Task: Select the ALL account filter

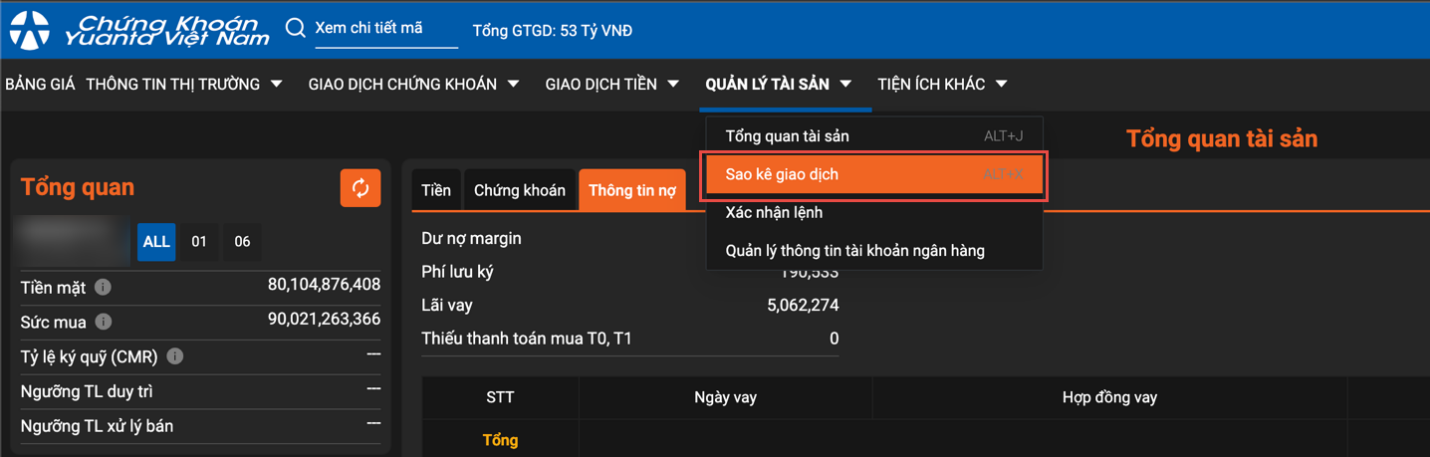Action: coord(156,241)
